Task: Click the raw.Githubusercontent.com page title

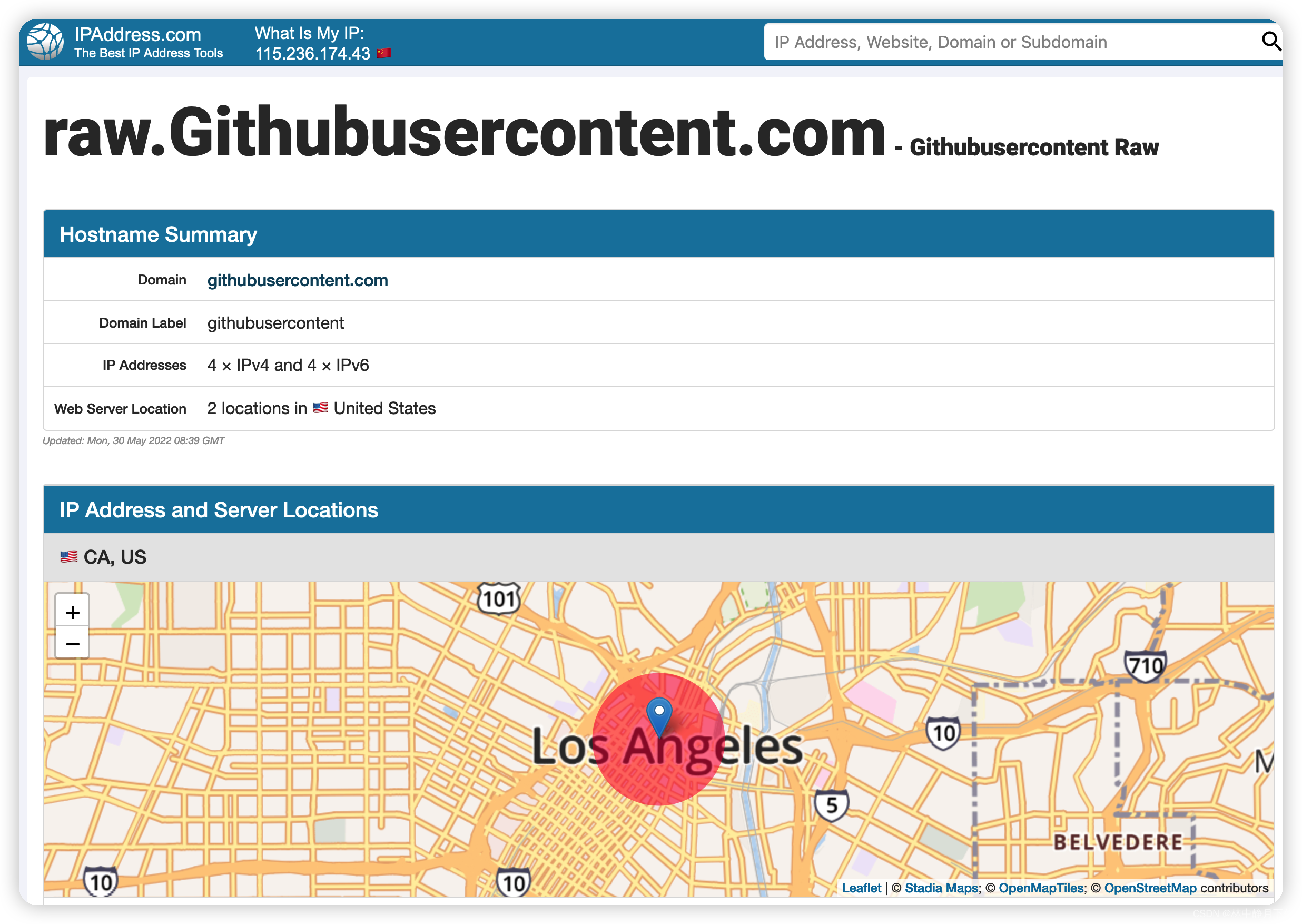Action: pyautogui.click(x=464, y=132)
